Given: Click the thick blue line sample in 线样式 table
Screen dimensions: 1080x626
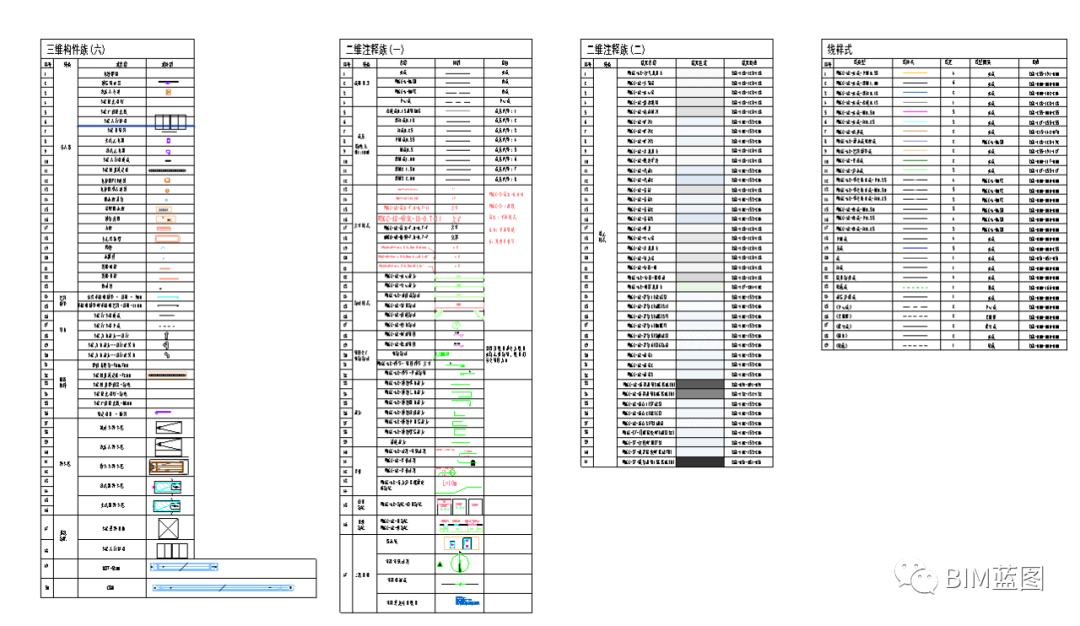Looking at the screenshot, I should [x=915, y=248].
